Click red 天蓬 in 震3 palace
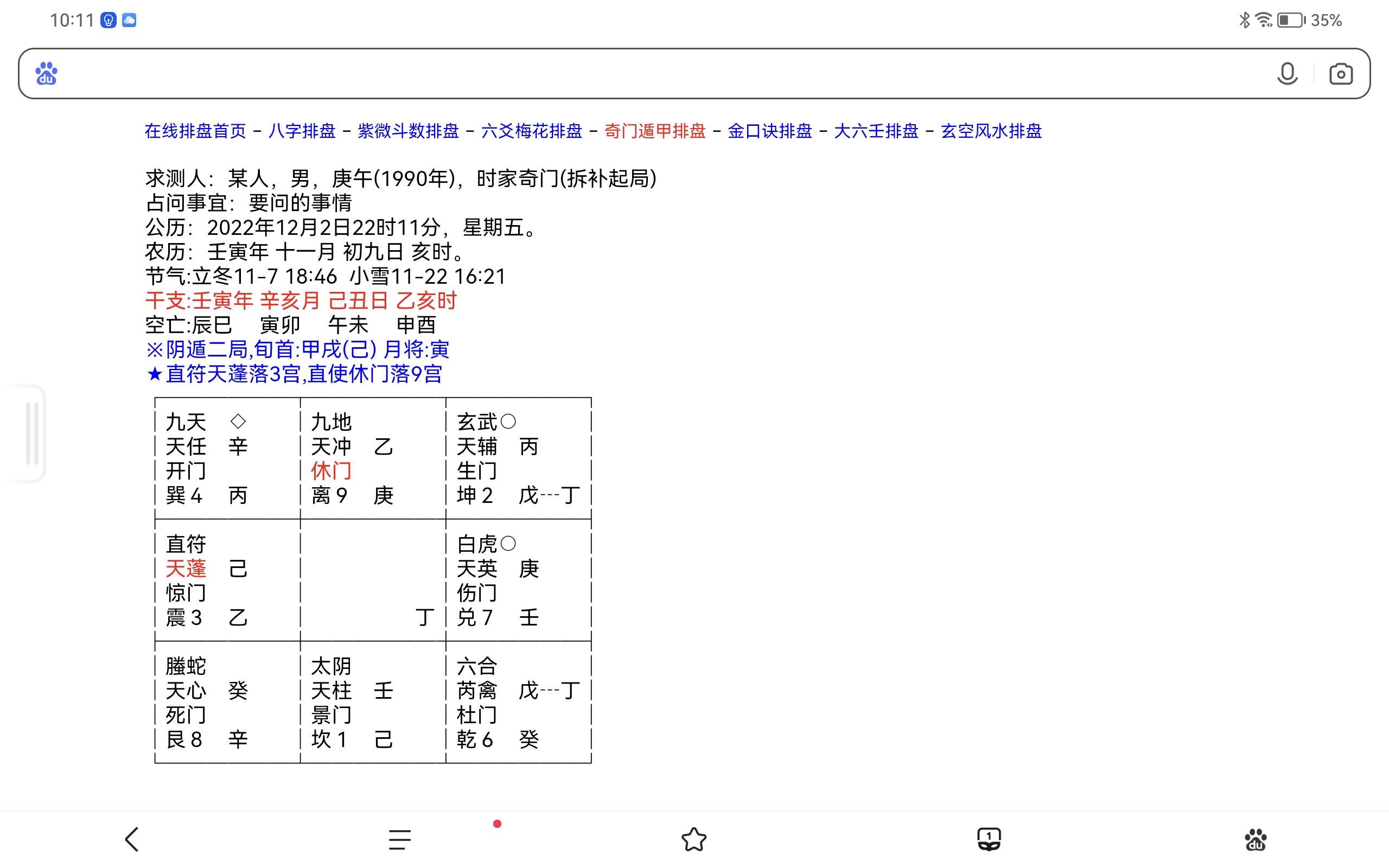The height and width of the screenshot is (868, 1389). coord(186,569)
